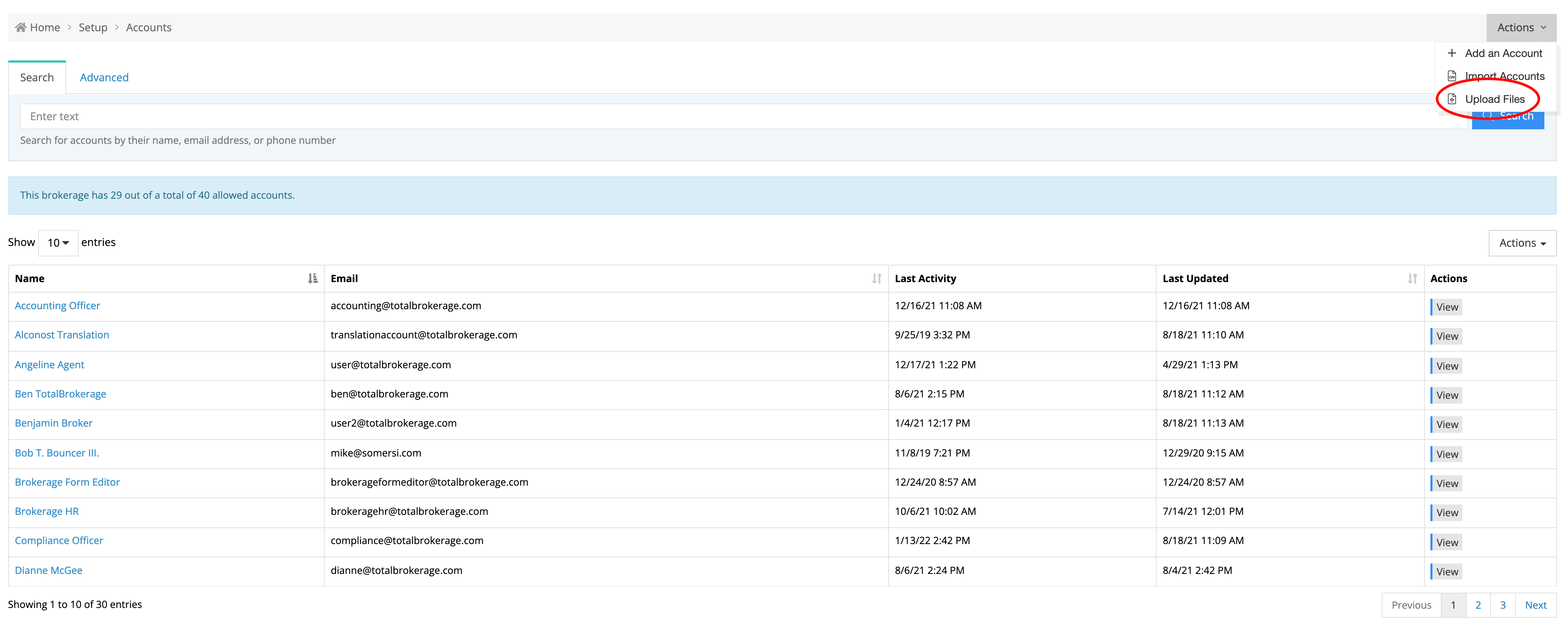The width and height of the screenshot is (1568, 633).
Task: Sort table by Name column sort icon
Action: tap(312, 278)
